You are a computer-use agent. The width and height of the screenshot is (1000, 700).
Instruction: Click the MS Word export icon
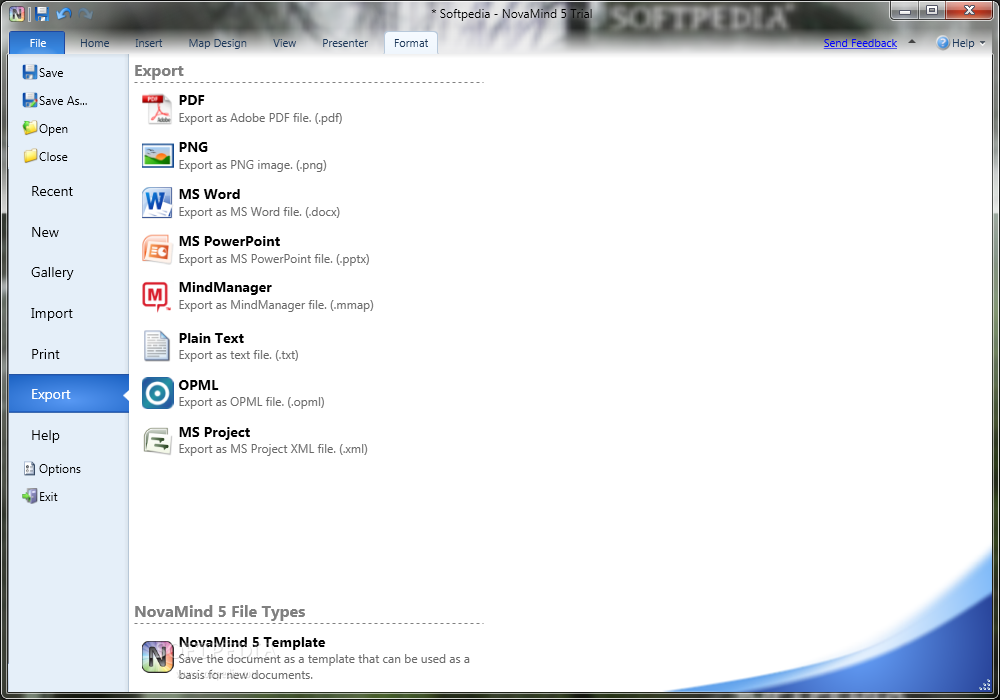click(157, 203)
